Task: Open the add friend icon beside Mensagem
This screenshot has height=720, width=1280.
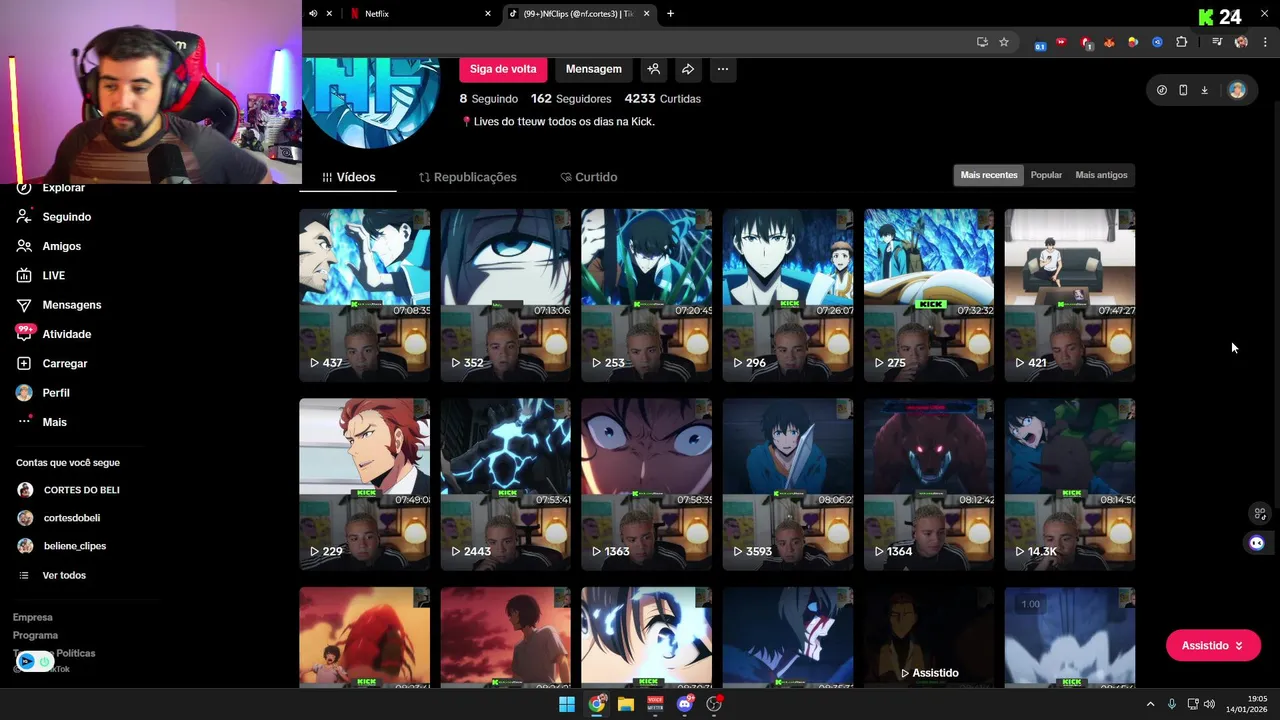Action: click(653, 69)
